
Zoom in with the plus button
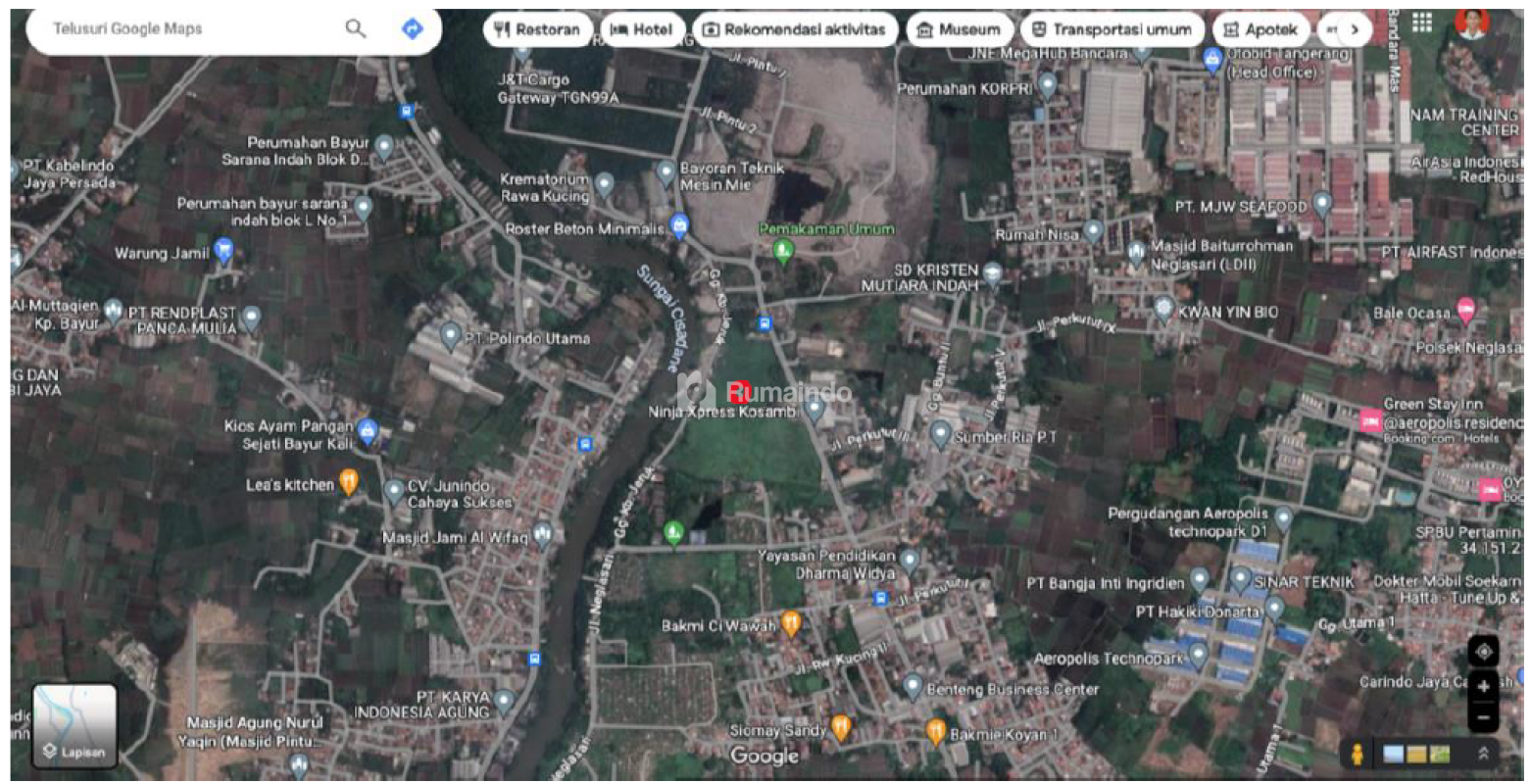[1483, 686]
